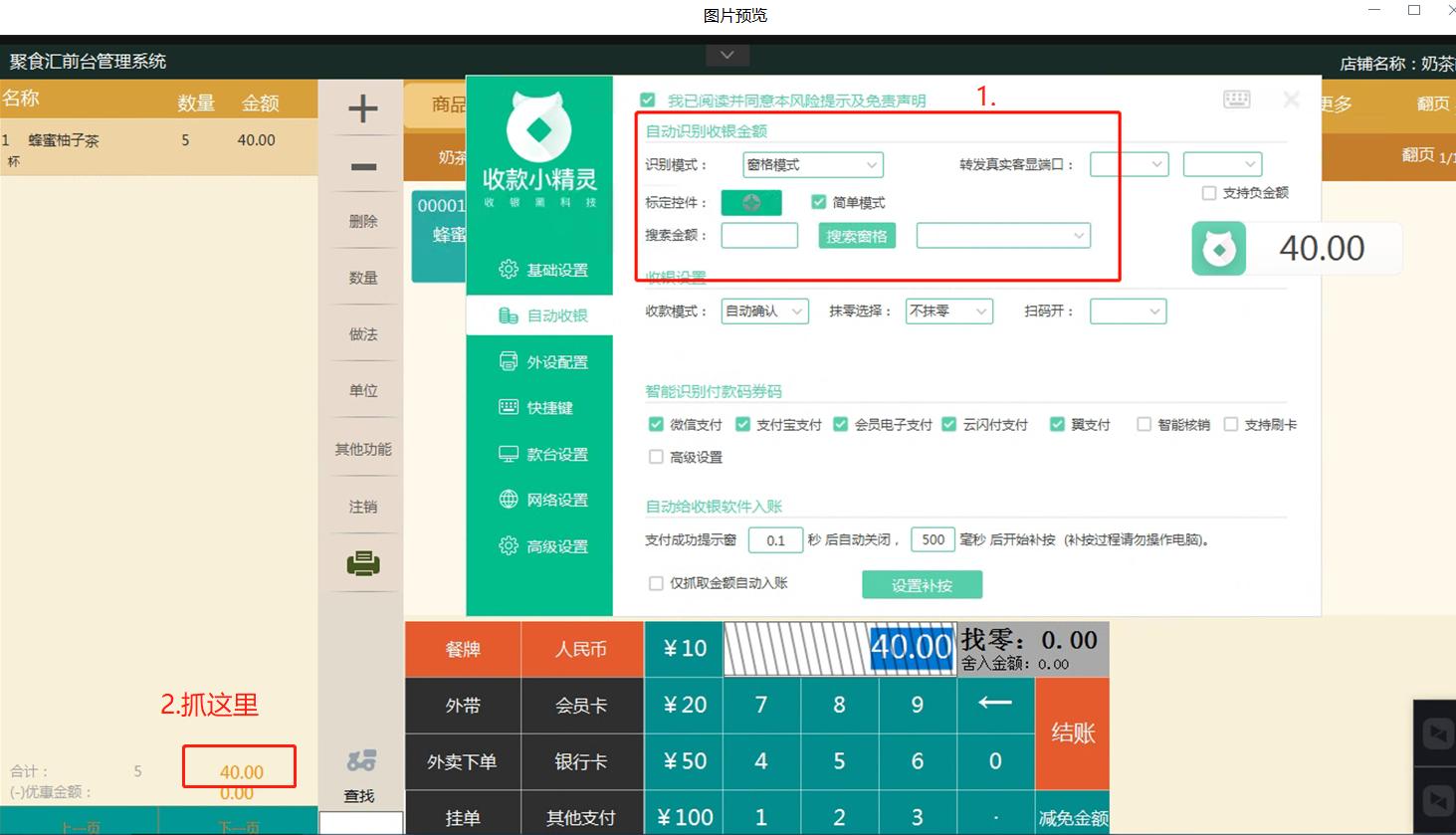Click the 收款小精灵 logo
Screen dimensions: 1456x835
click(539, 149)
